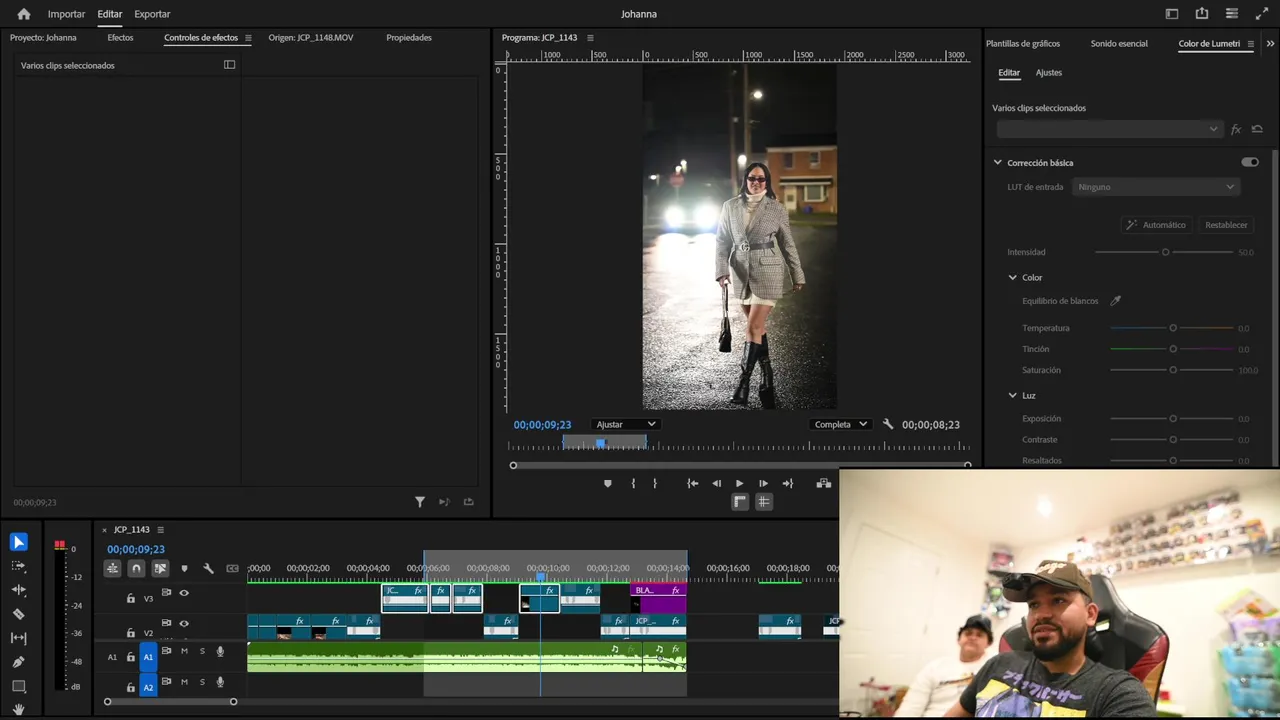Toggle snap magnet in timeline
Viewport: 1280px width, 720px height.
[136, 568]
